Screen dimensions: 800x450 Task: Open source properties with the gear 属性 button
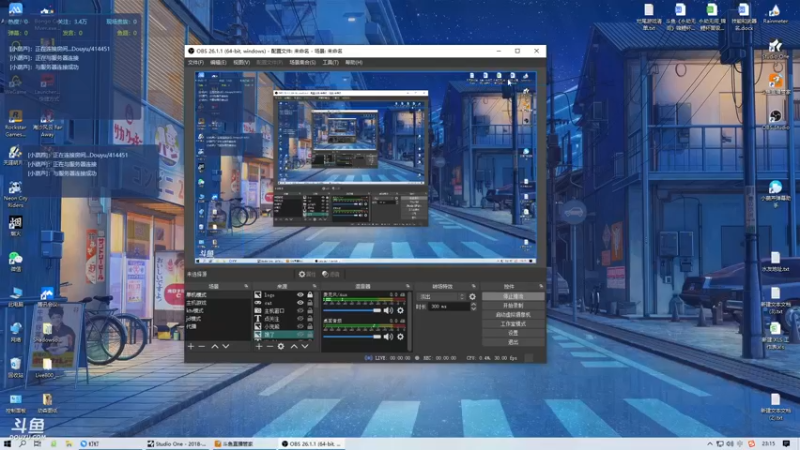point(307,274)
